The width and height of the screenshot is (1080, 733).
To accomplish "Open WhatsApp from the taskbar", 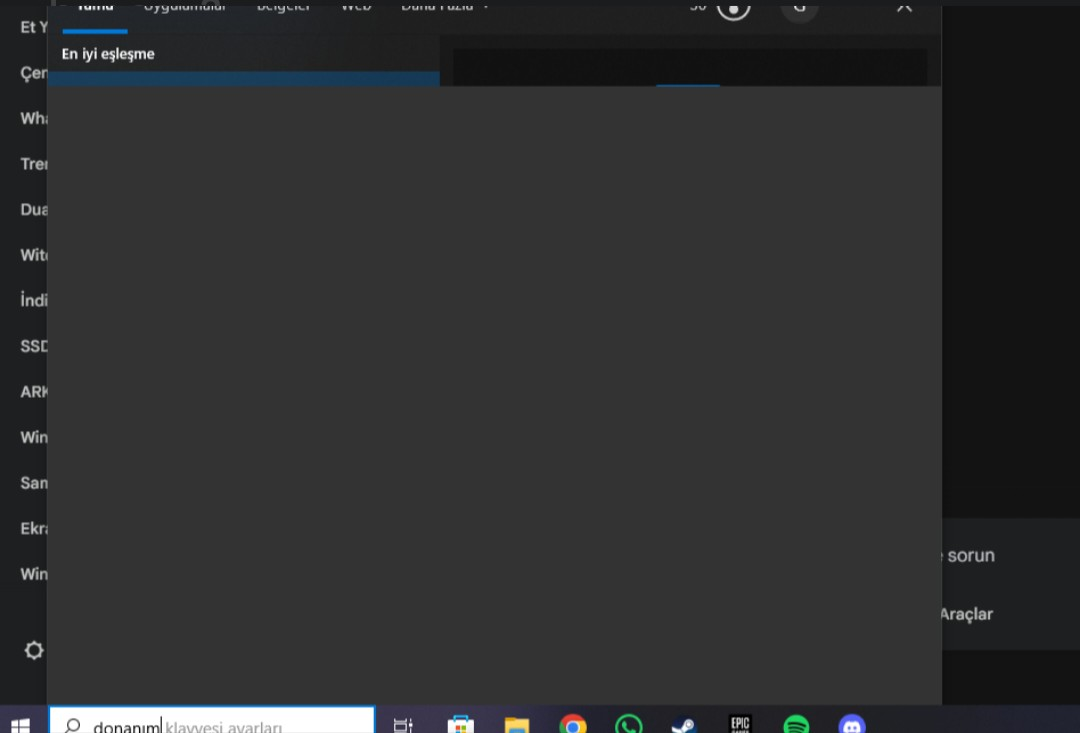I will pyautogui.click(x=629, y=725).
